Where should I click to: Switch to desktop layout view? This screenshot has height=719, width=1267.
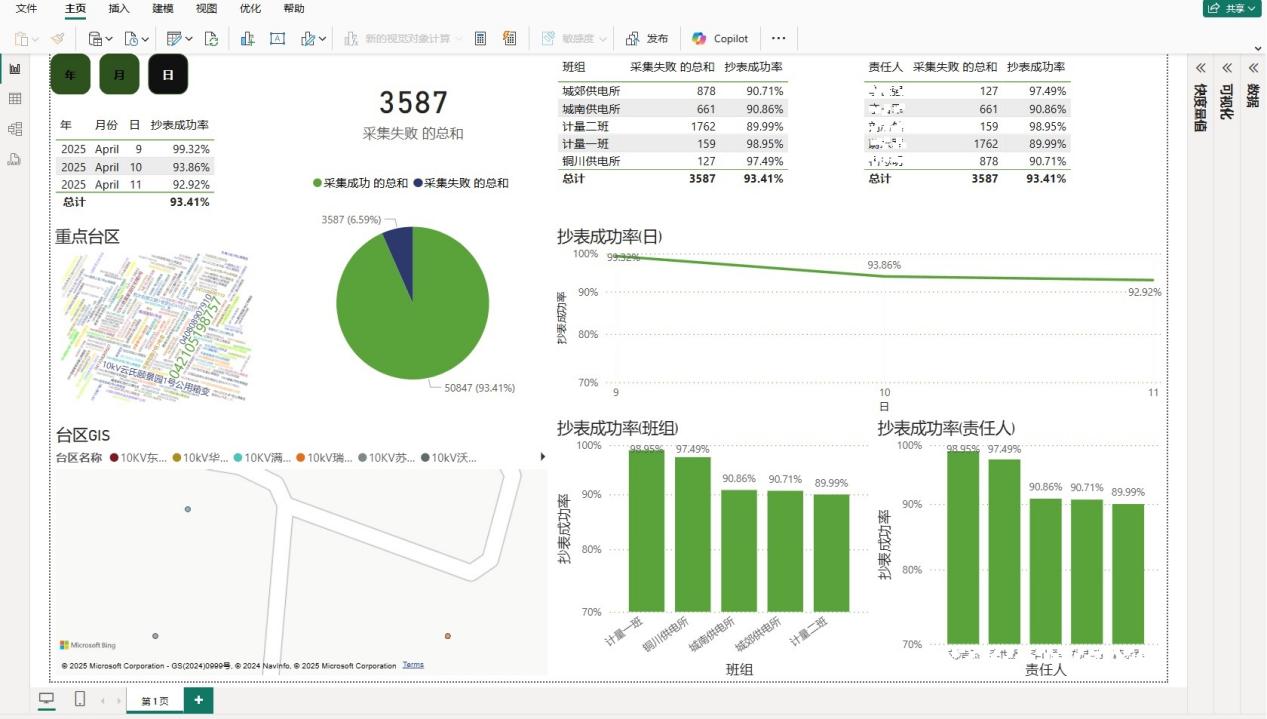click(x=46, y=700)
